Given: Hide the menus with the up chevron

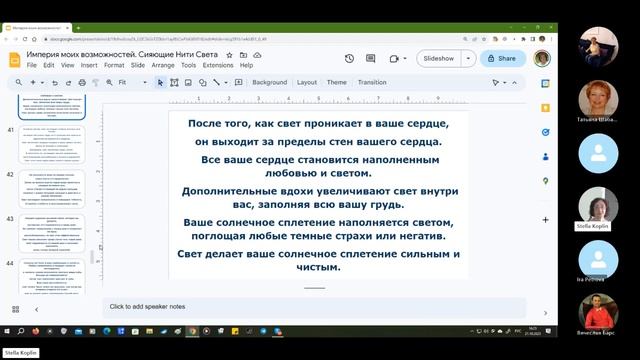Looking at the screenshot, I should tap(515, 82).
